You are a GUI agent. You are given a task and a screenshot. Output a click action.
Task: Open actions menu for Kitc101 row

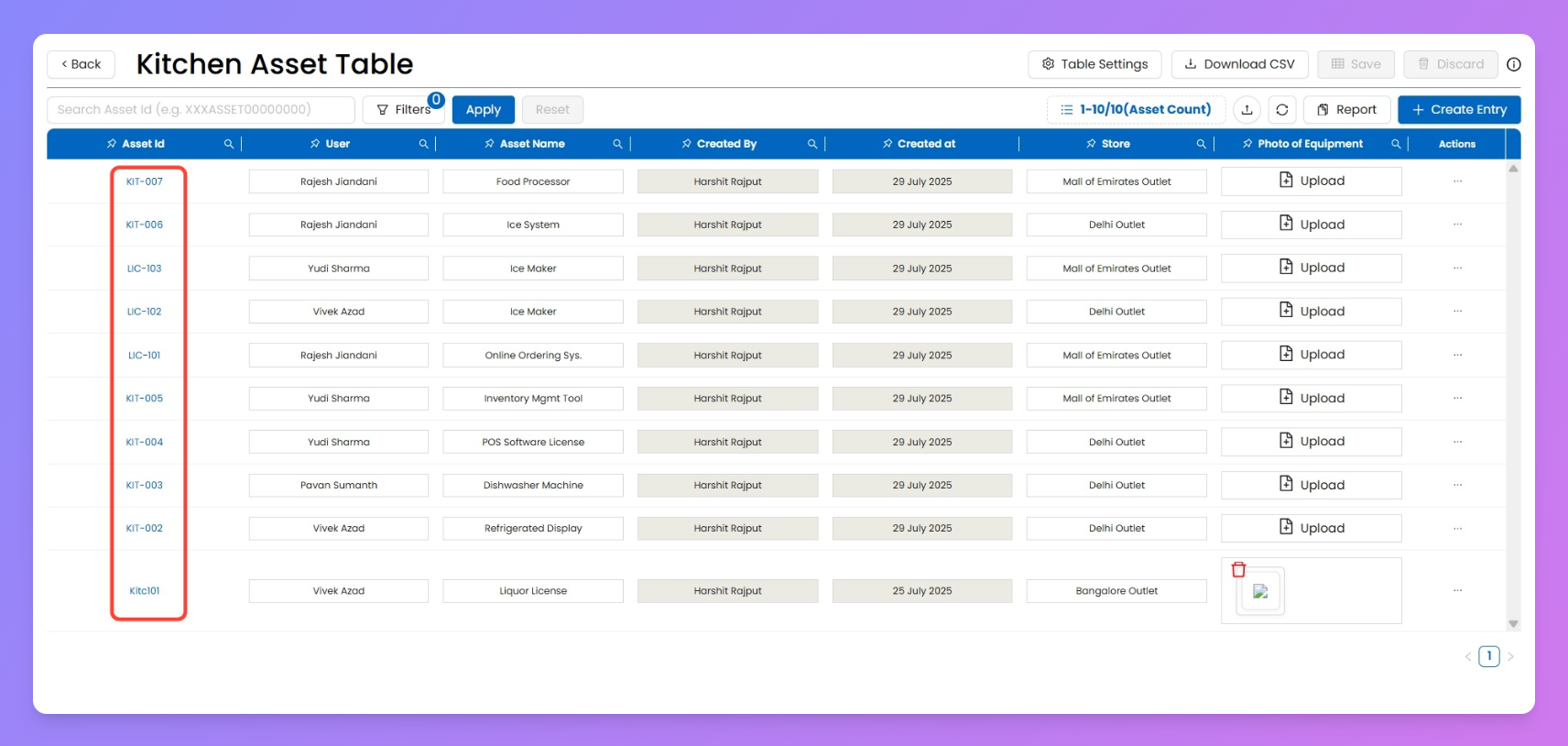(x=1457, y=591)
